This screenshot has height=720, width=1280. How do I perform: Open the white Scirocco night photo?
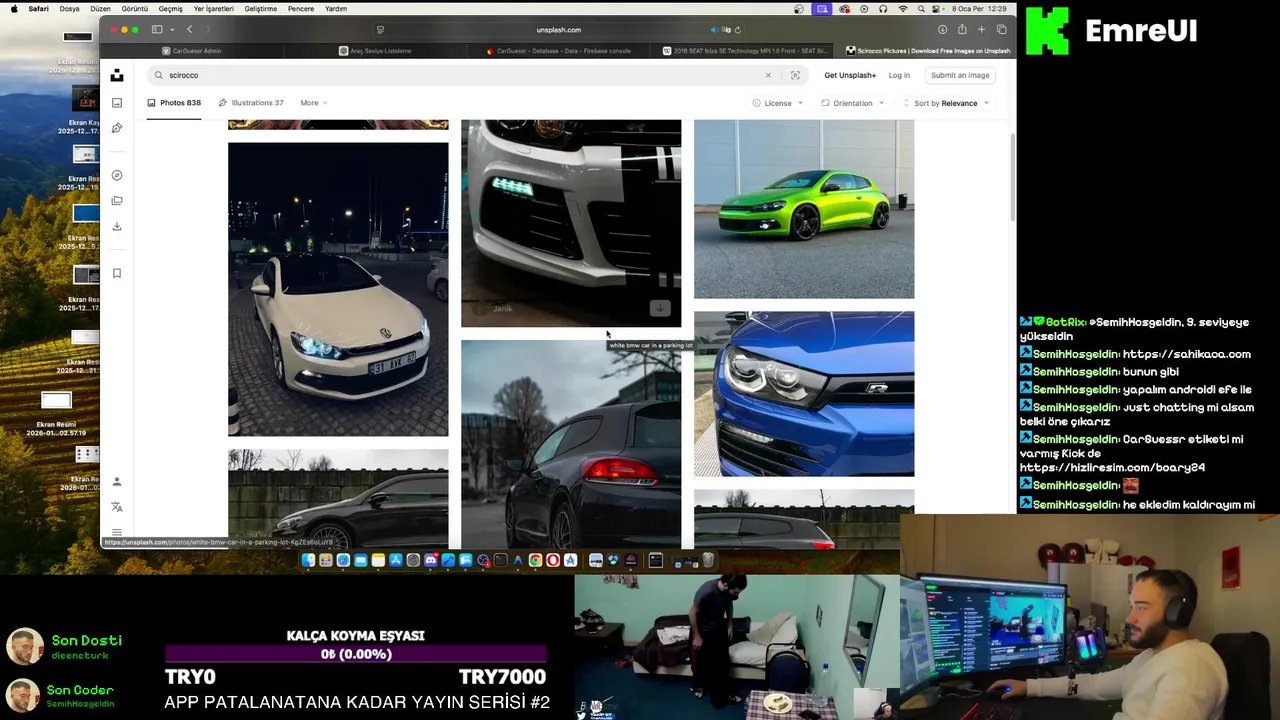pyautogui.click(x=338, y=289)
